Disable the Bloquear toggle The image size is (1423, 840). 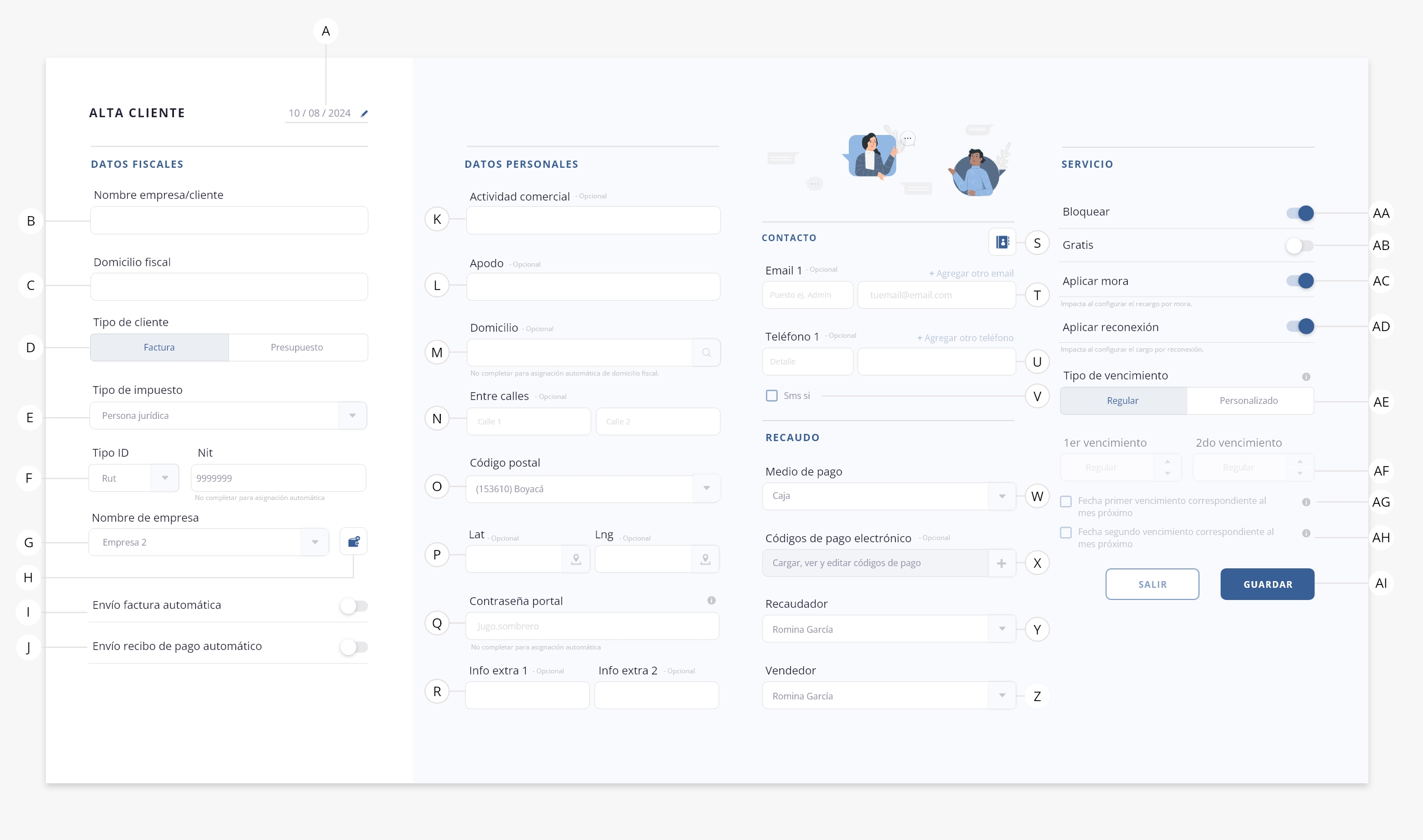pyautogui.click(x=1300, y=213)
